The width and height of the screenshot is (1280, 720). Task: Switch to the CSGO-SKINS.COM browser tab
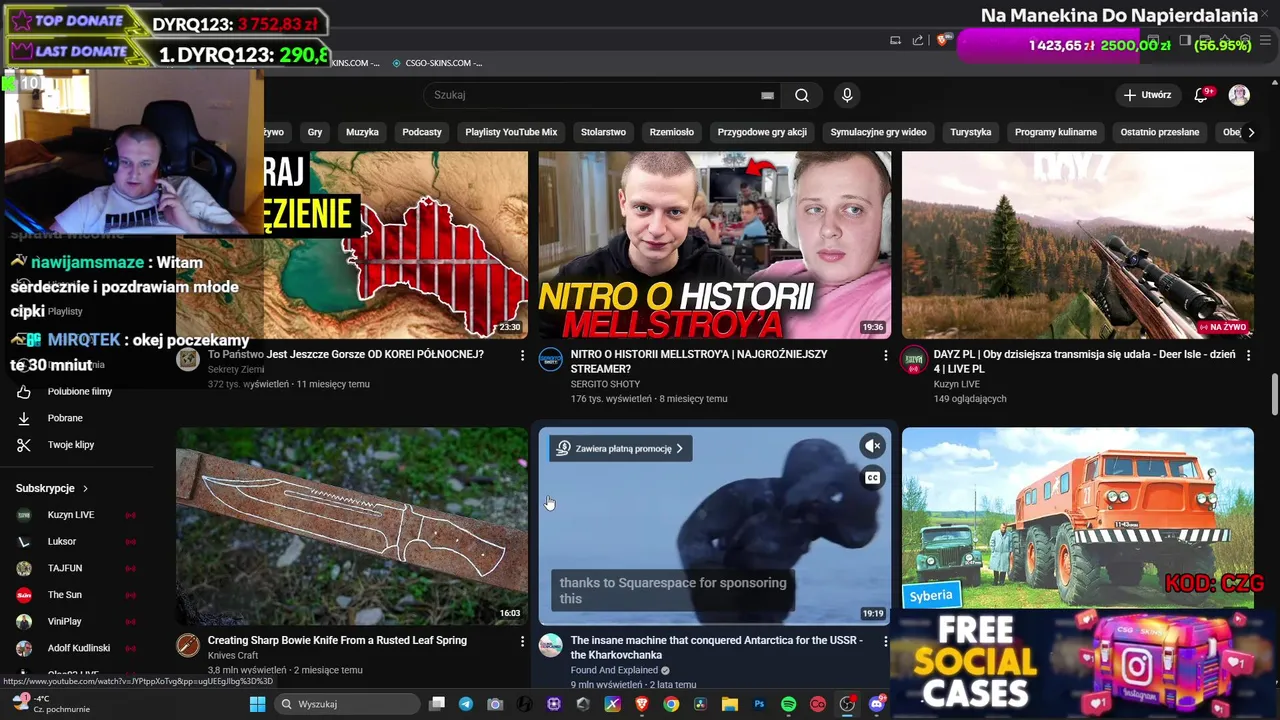(438, 63)
